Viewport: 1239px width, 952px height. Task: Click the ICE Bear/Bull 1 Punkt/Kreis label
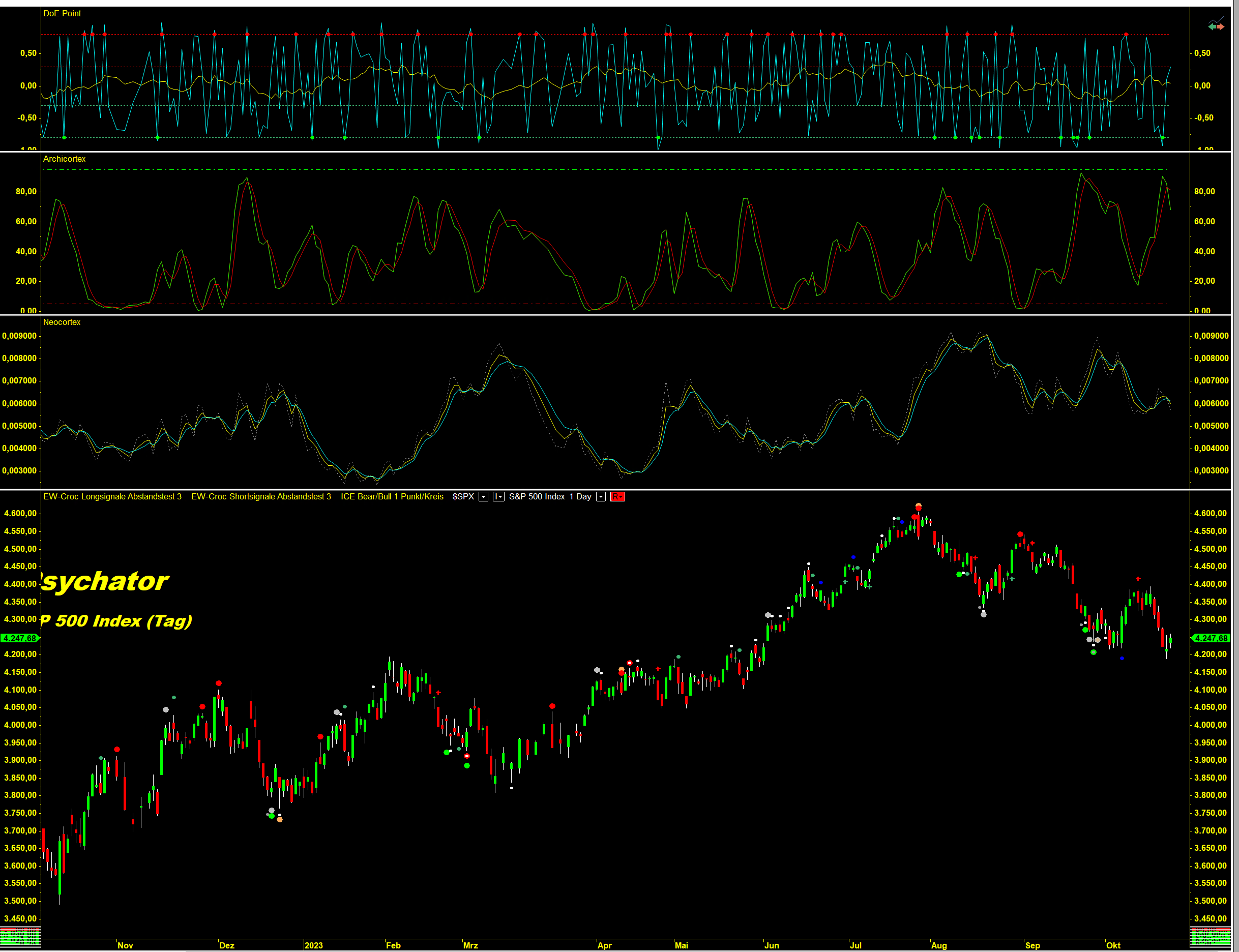(392, 496)
